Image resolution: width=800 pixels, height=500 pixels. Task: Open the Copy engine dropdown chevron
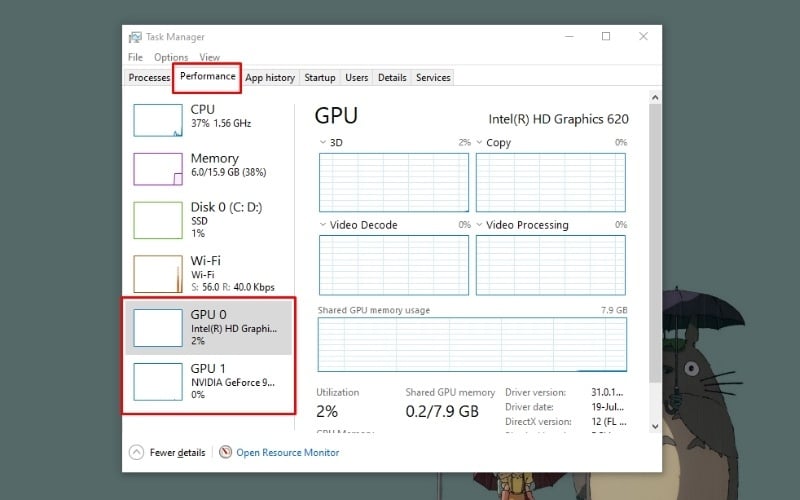(x=479, y=142)
